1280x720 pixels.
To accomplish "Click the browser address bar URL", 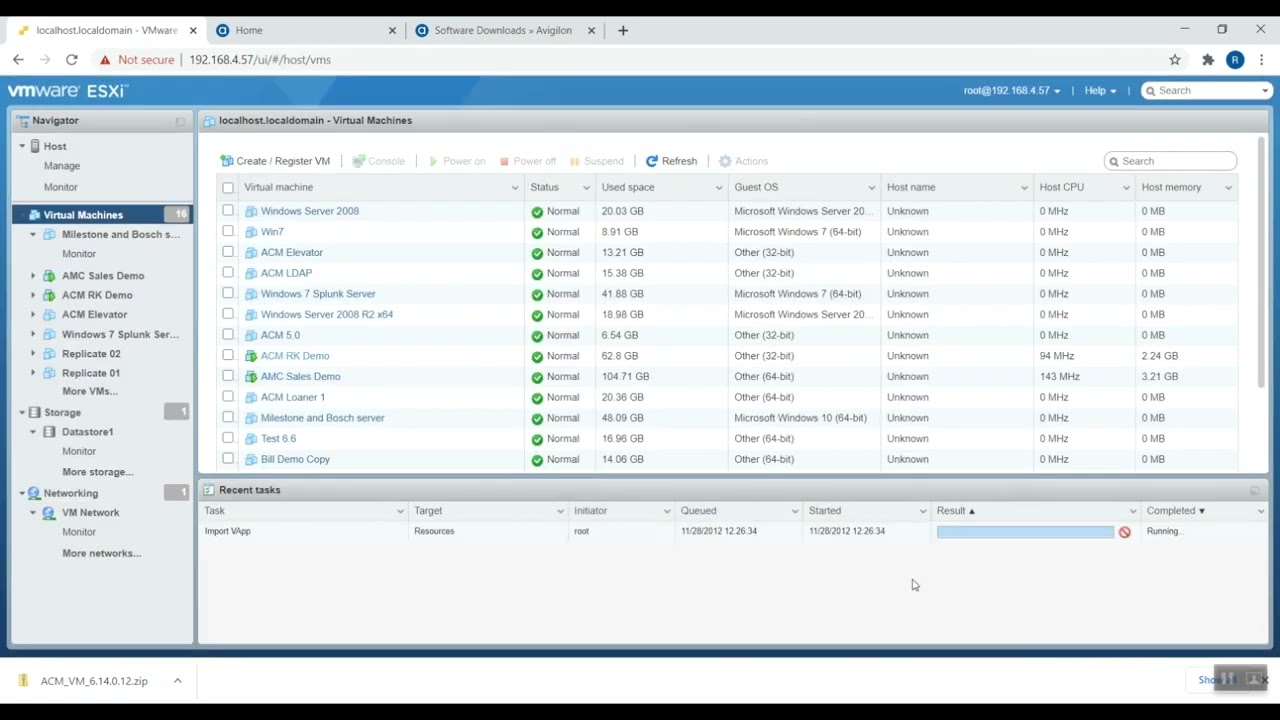I will [260, 60].
